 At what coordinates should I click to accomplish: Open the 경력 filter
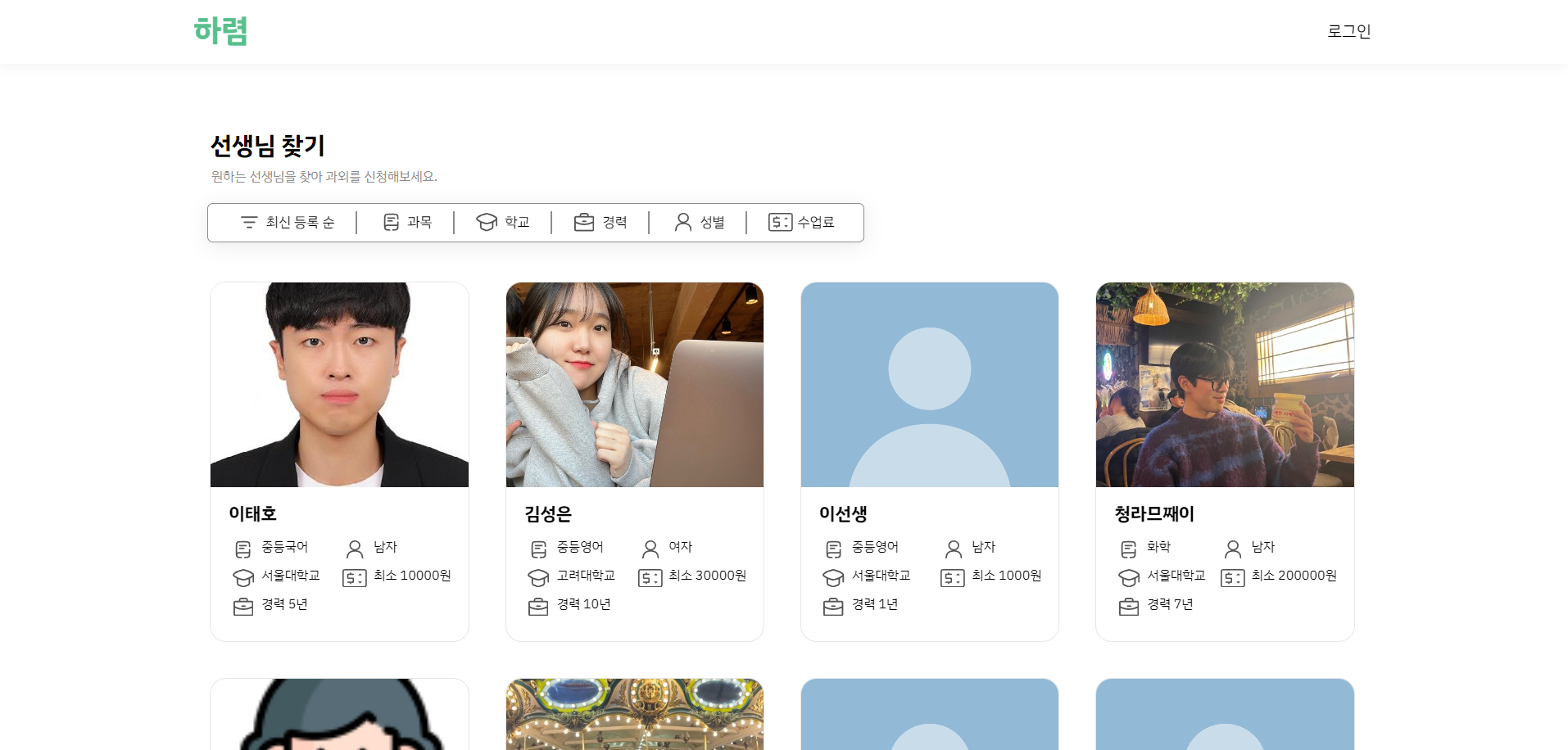pos(600,222)
